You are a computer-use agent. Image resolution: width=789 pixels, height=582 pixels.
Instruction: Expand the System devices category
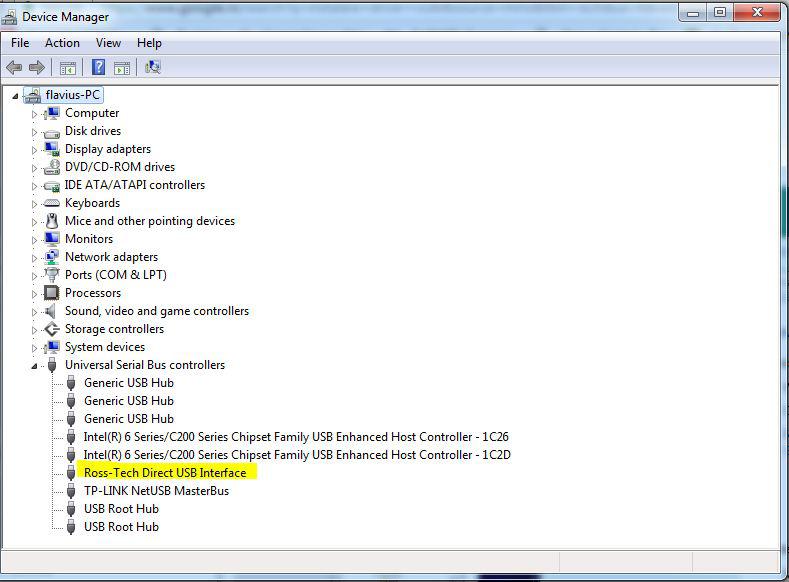pyautogui.click(x=34, y=348)
